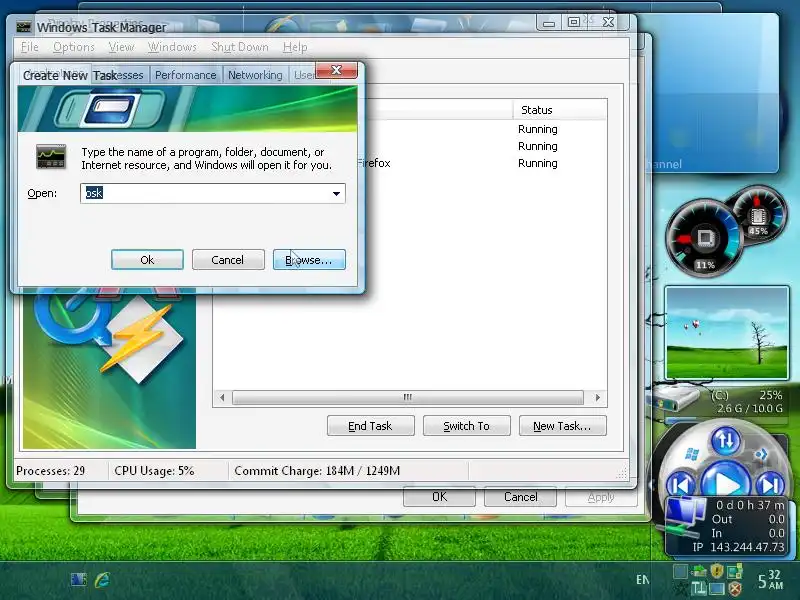This screenshot has width=800, height=600.
Task: Close the Create New Task dialog
Action: click(336, 70)
